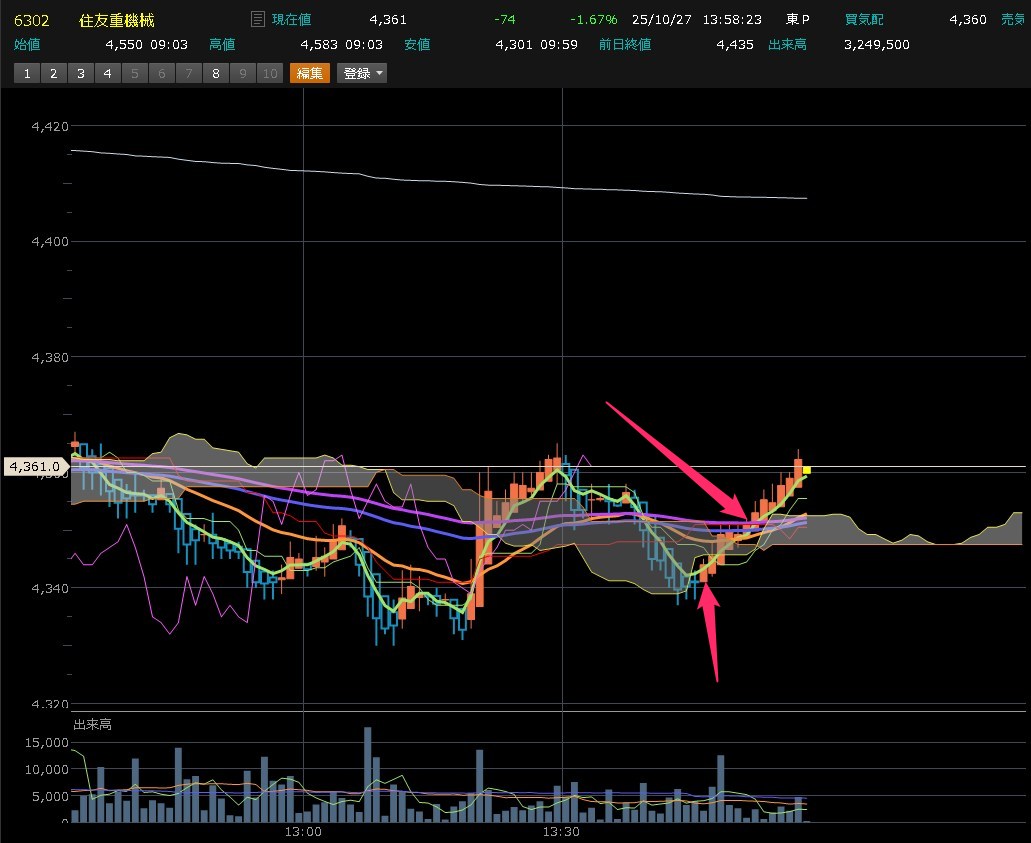The height and width of the screenshot is (843, 1031).
Task: Click the 4,361.0 price tag on axis
Action: pyautogui.click(x=35, y=466)
